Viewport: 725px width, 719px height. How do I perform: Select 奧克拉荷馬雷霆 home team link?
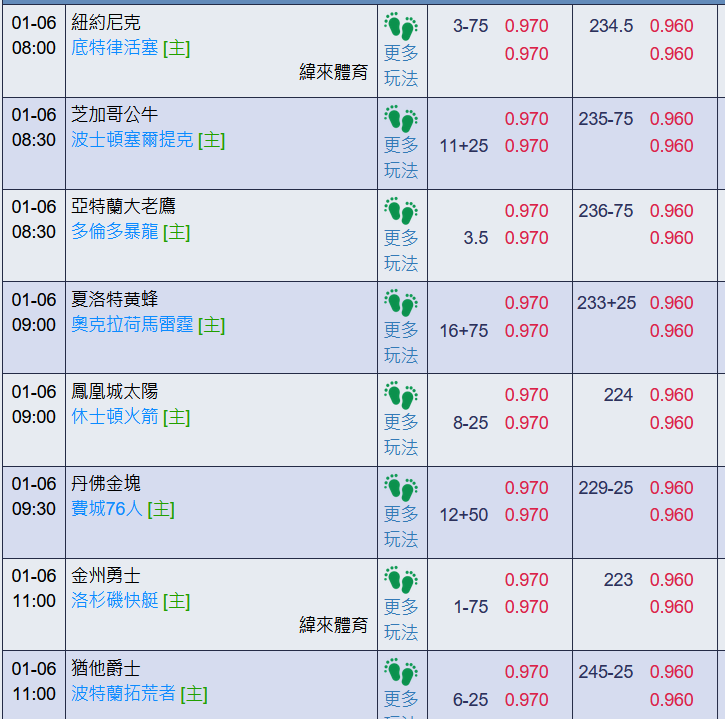[x=132, y=325]
